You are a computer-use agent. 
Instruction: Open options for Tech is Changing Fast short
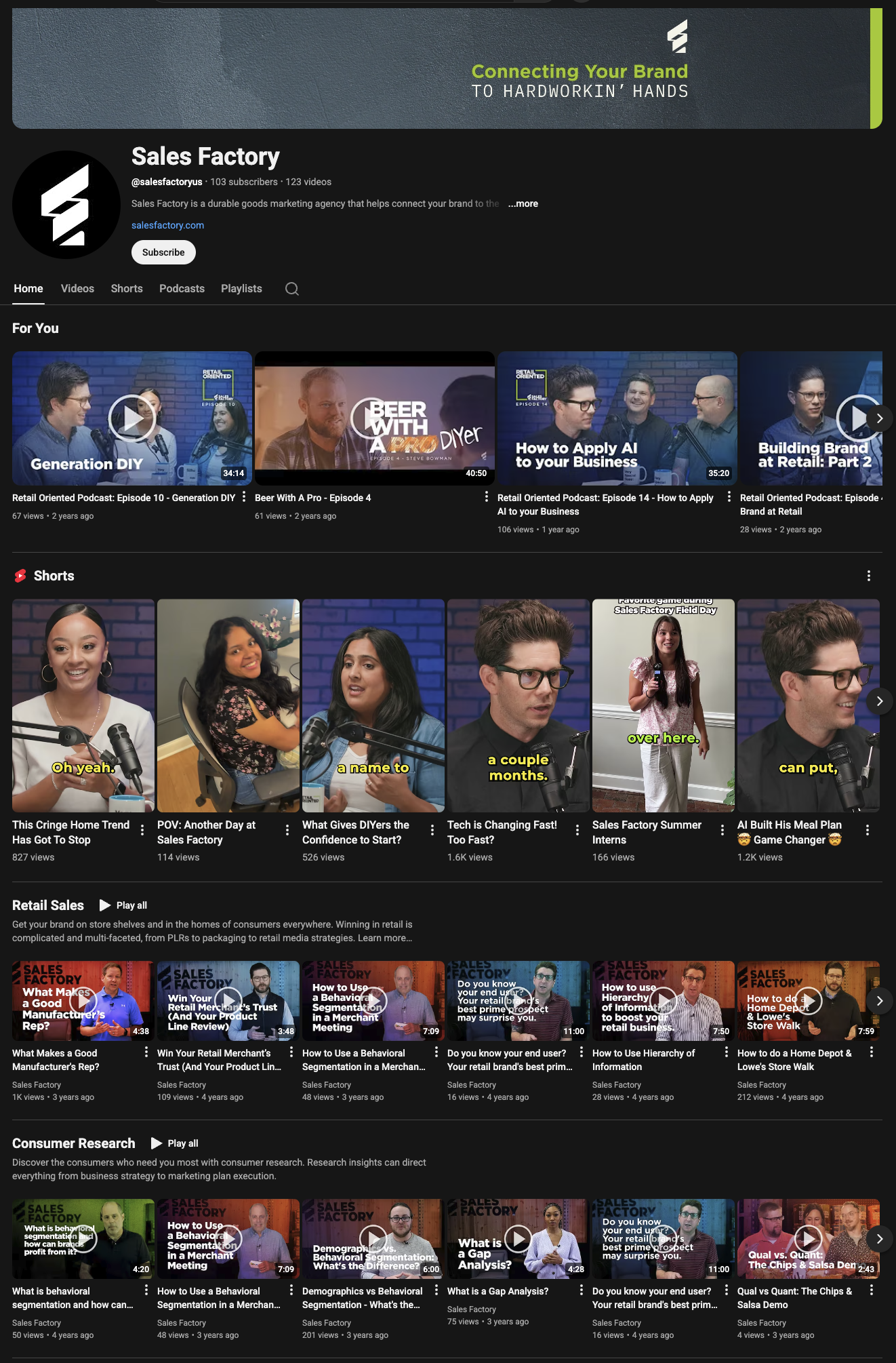[577, 830]
